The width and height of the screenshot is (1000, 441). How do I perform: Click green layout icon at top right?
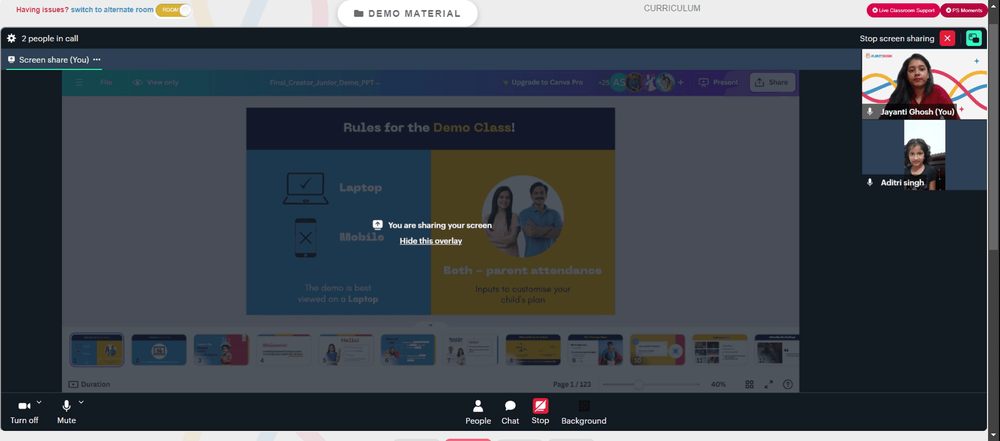(974, 38)
